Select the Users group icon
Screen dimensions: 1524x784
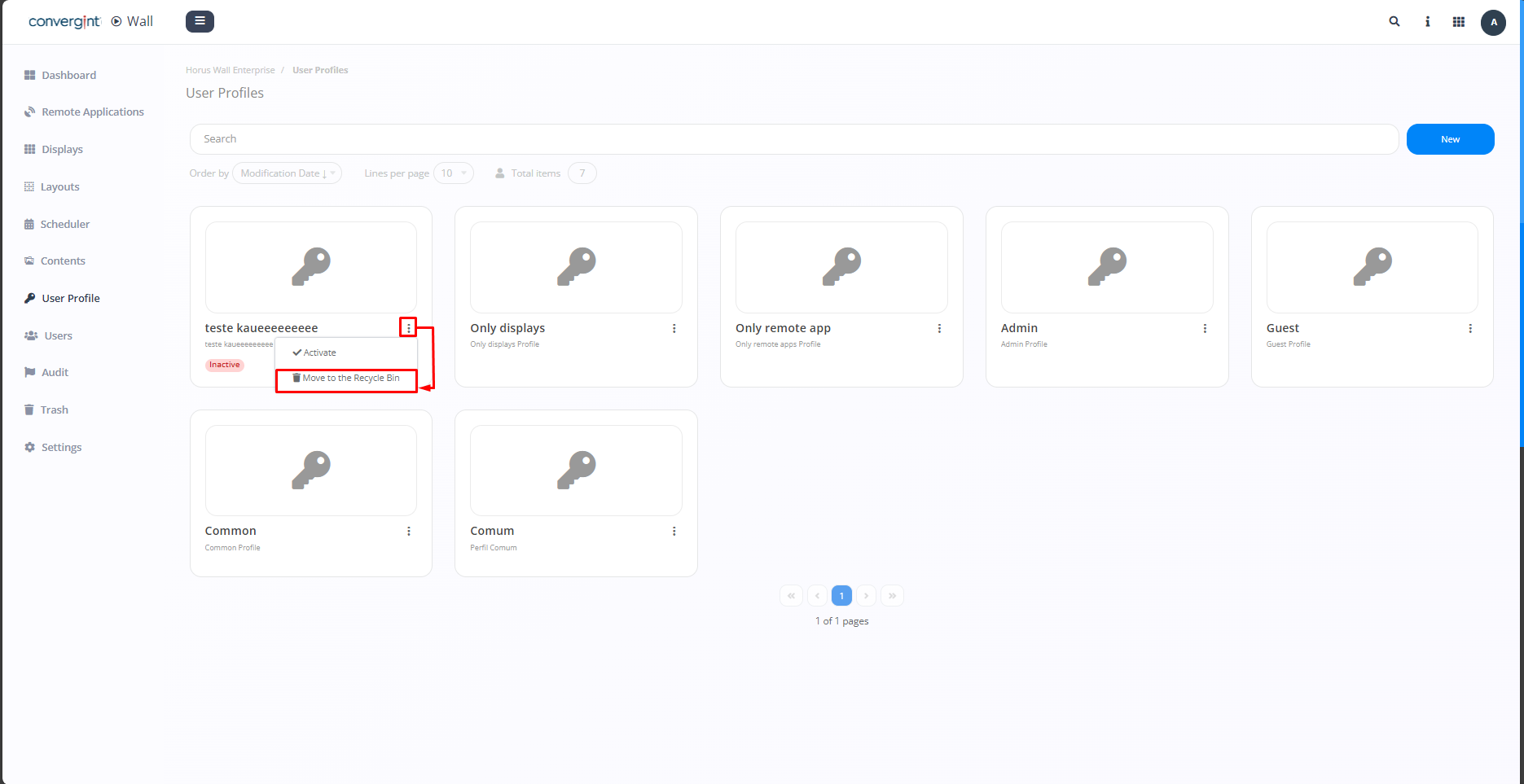29,335
